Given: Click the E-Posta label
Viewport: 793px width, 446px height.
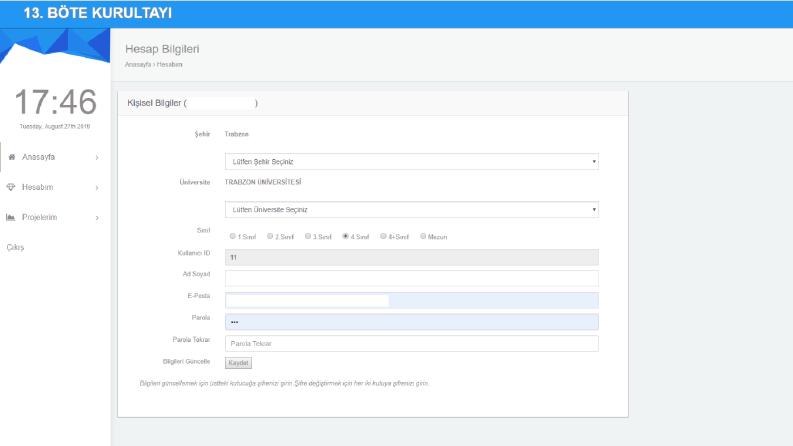Looking at the screenshot, I should click(x=199, y=296).
